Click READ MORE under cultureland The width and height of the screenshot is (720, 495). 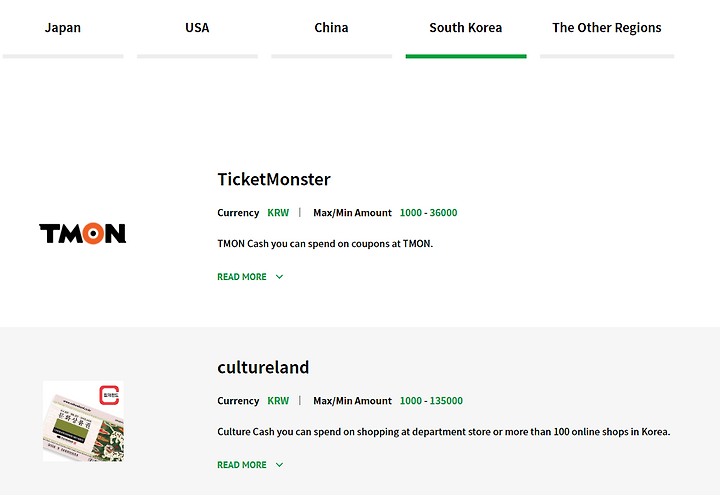(x=242, y=465)
